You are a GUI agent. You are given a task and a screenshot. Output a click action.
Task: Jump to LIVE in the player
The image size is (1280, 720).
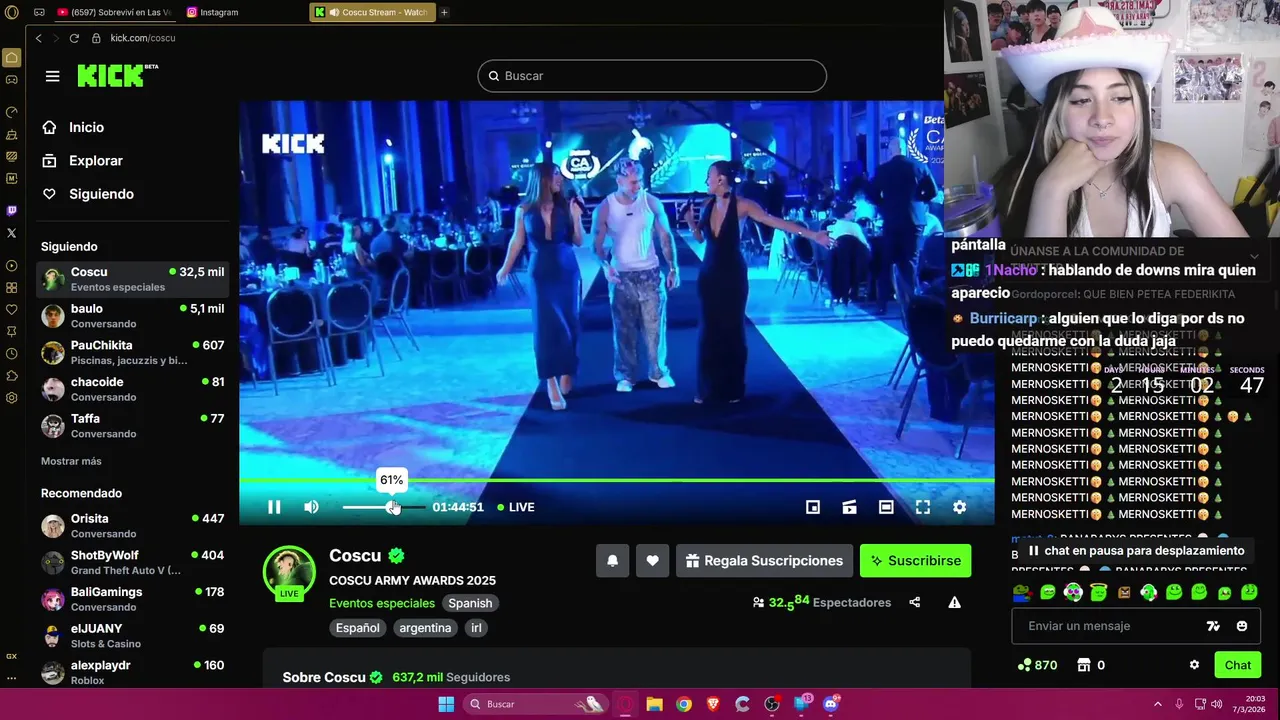coord(516,507)
